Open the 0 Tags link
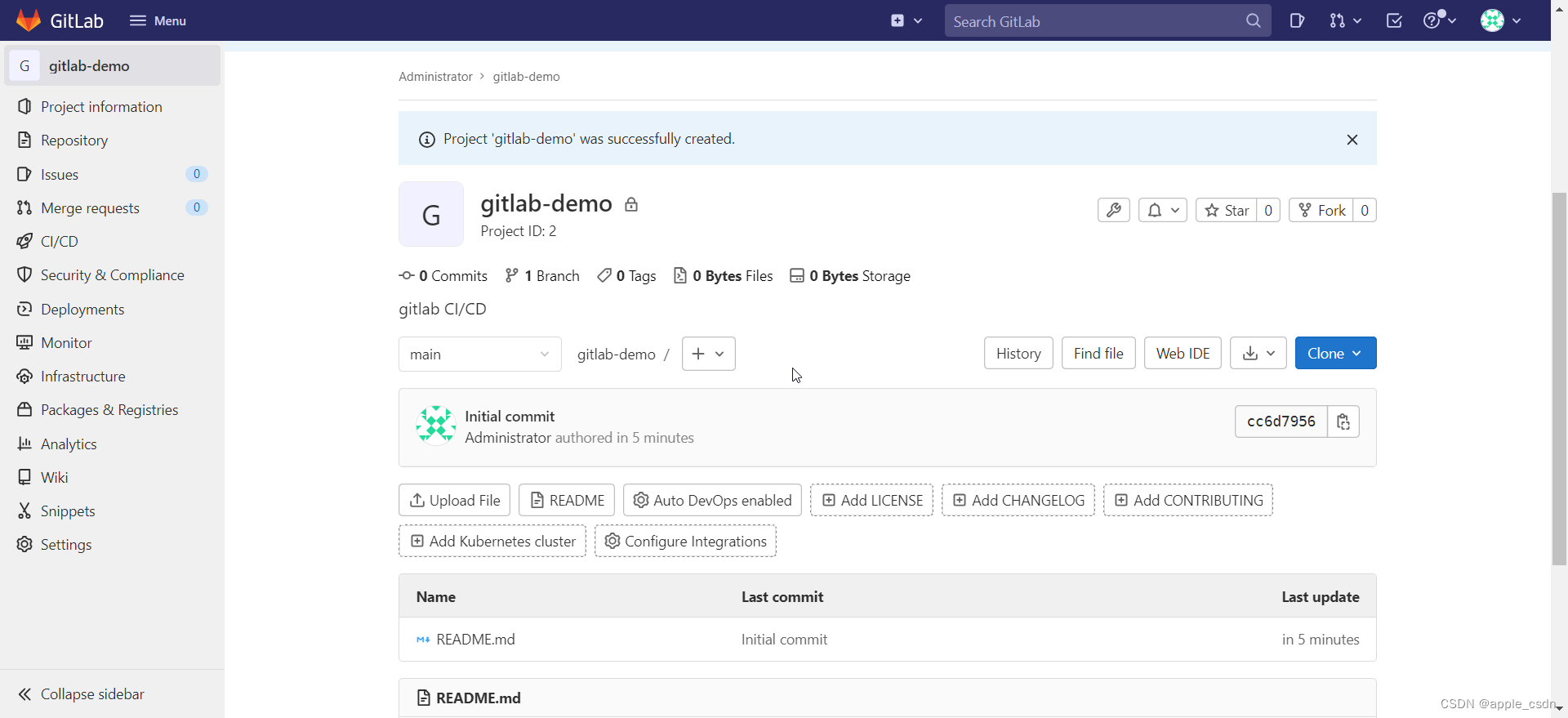Image resolution: width=1568 pixels, height=718 pixels. click(x=626, y=276)
